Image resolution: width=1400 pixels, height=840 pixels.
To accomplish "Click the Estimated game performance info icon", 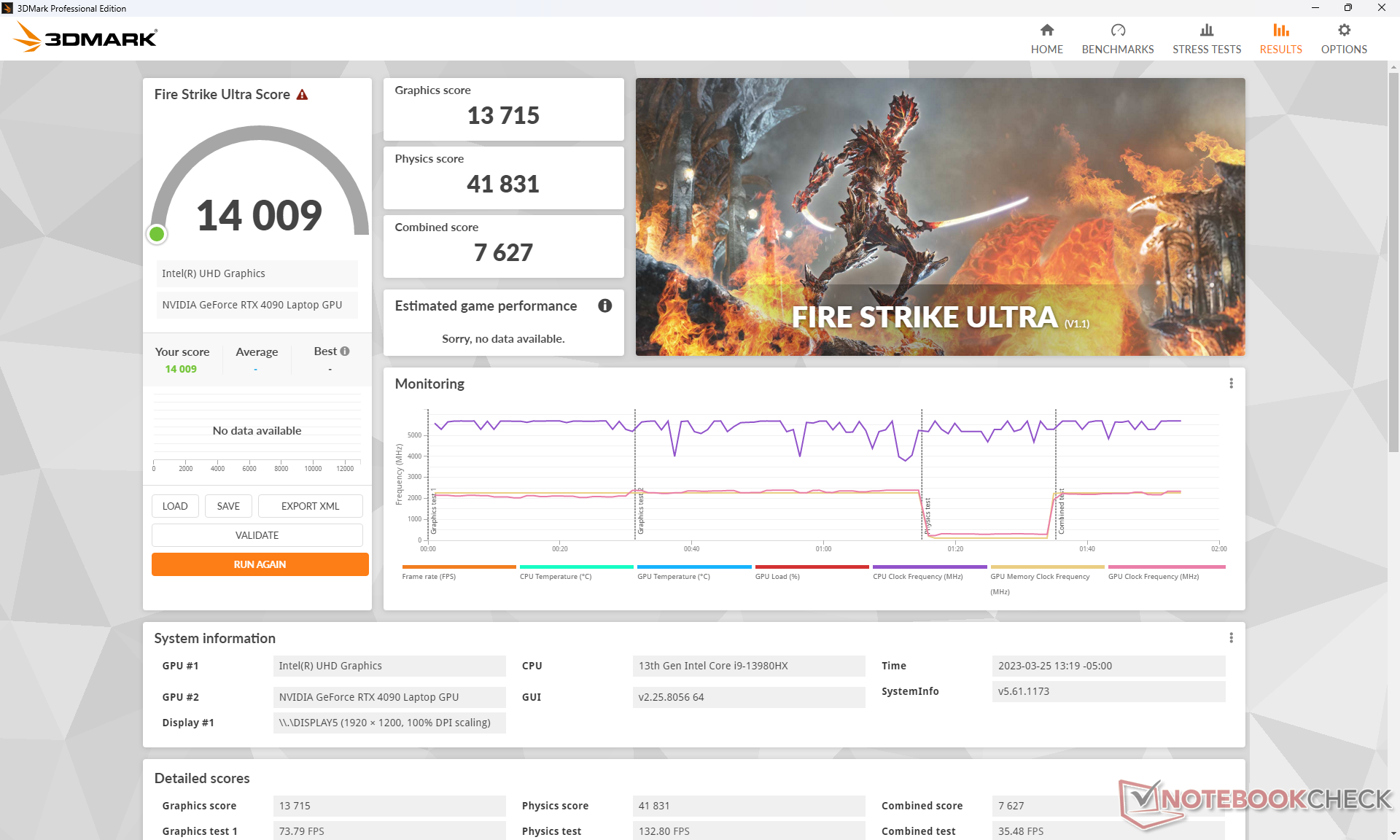I will pos(604,306).
